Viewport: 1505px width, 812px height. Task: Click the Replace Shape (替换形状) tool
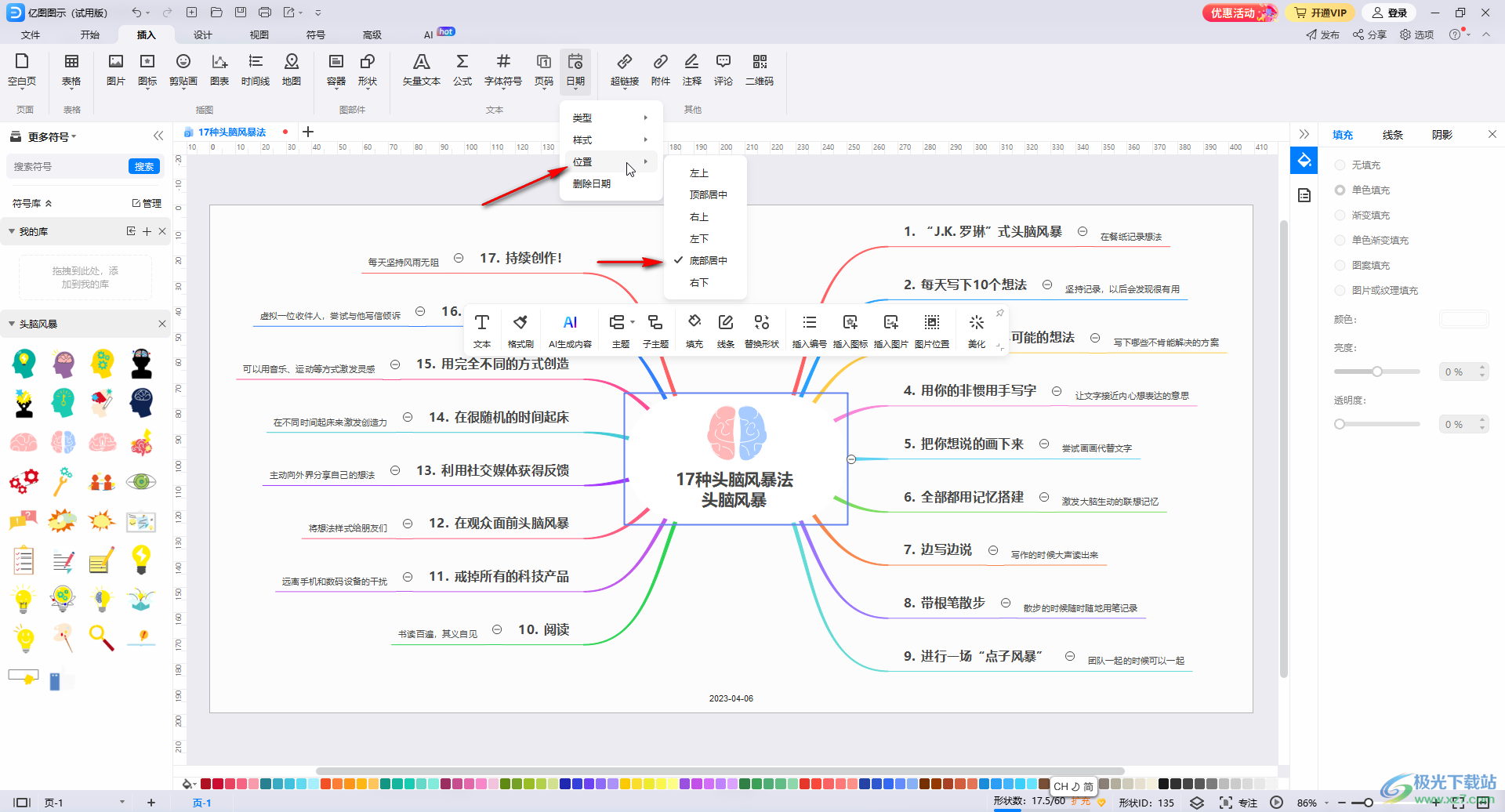[762, 331]
